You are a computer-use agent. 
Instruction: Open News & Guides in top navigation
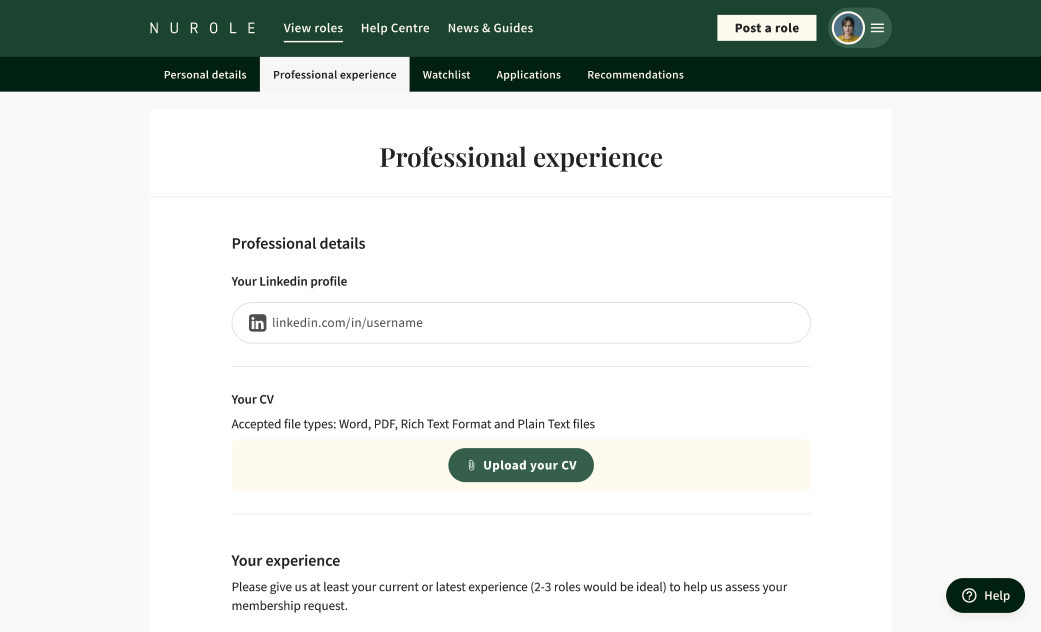(490, 28)
